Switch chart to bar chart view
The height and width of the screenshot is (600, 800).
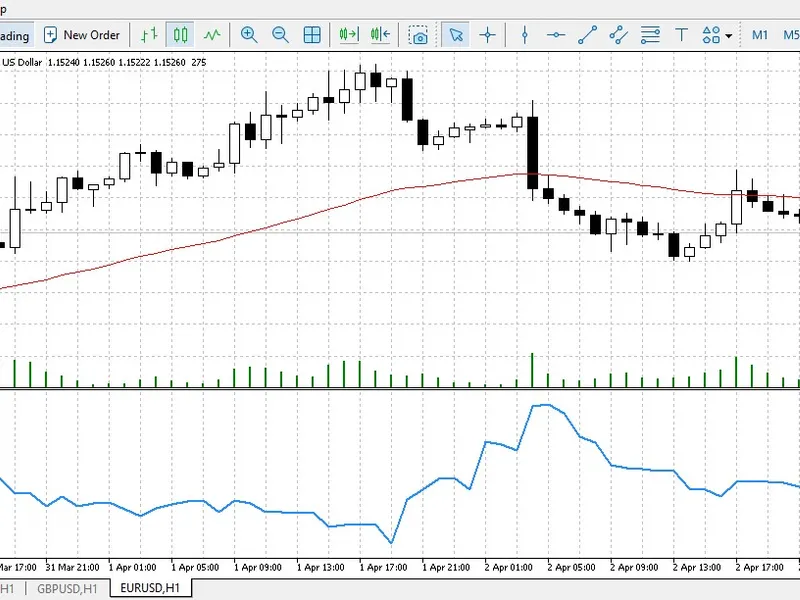tap(149, 35)
